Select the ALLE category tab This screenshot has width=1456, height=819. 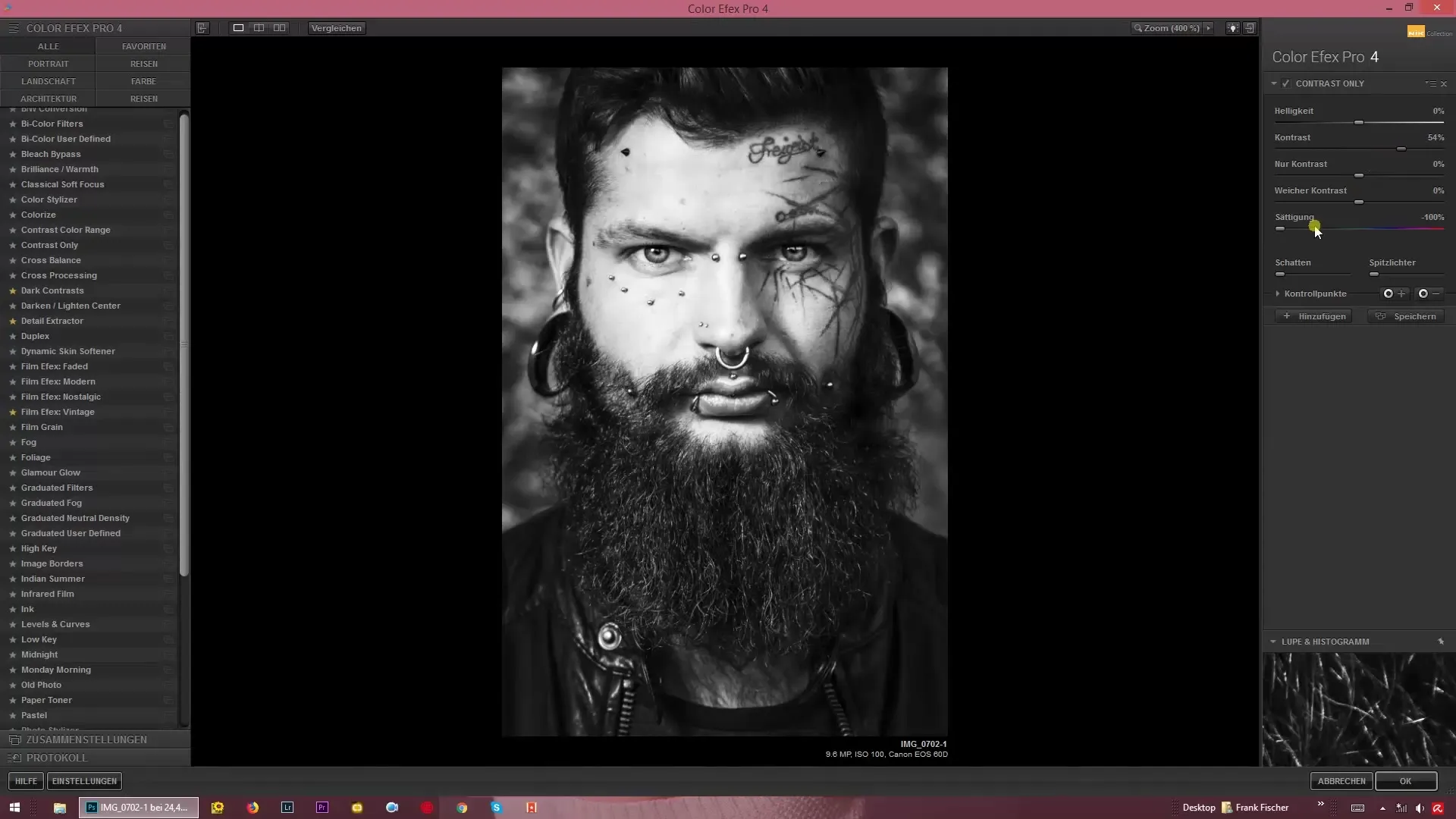tap(48, 46)
